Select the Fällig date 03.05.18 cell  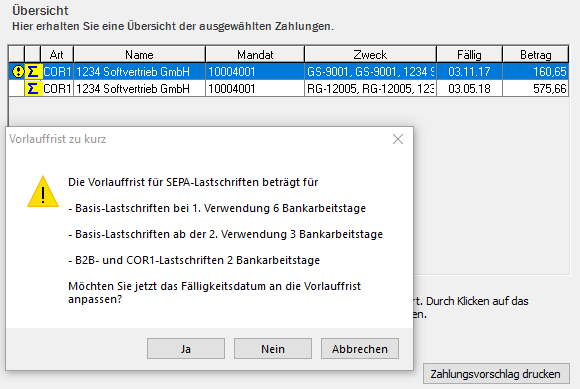coord(469,89)
